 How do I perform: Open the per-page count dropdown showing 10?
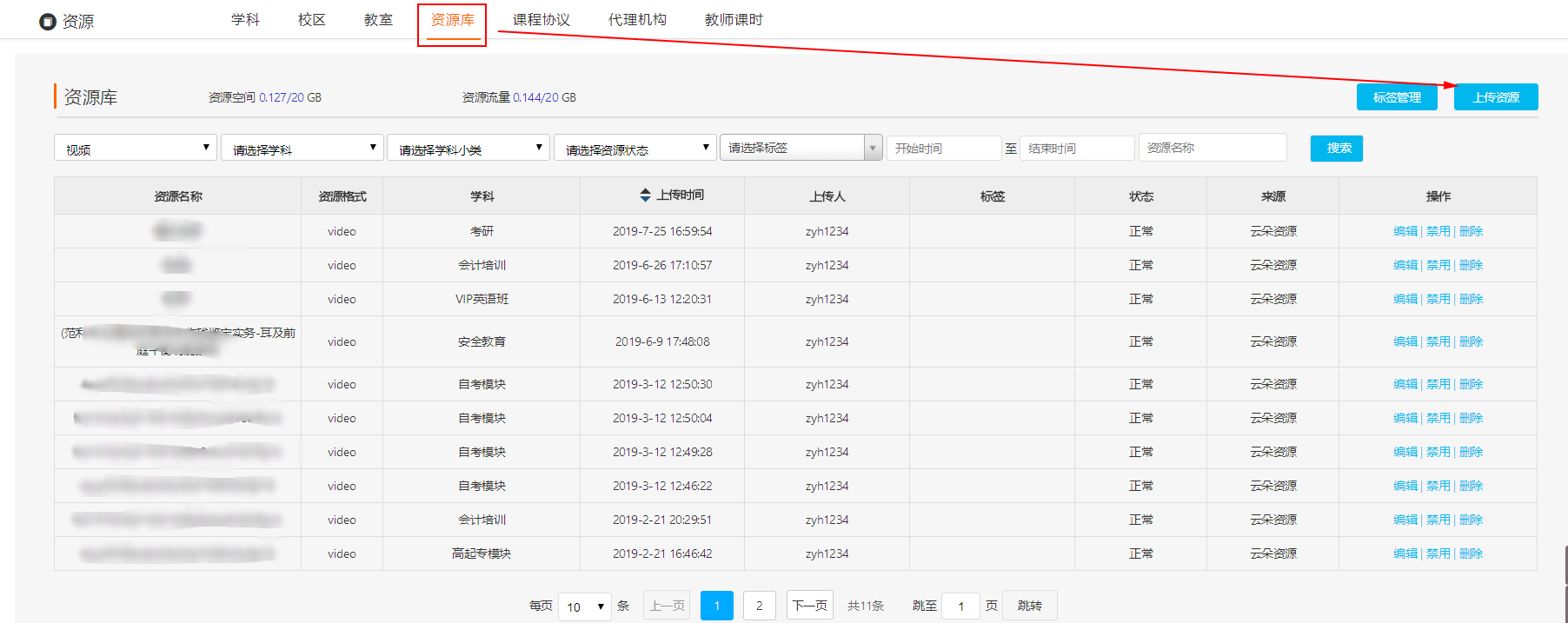[x=584, y=606]
